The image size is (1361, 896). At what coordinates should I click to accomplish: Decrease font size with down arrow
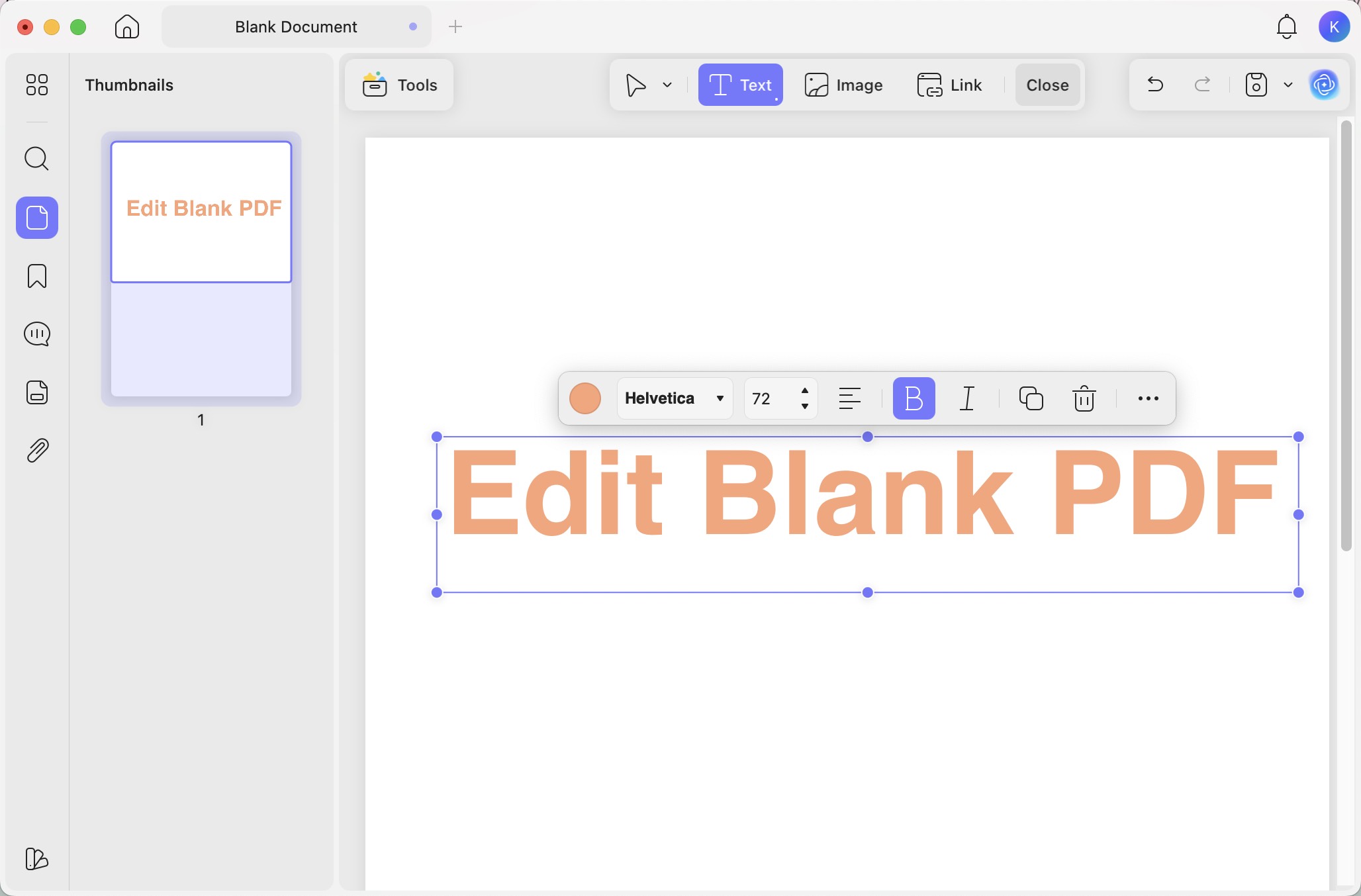click(x=805, y=406)
